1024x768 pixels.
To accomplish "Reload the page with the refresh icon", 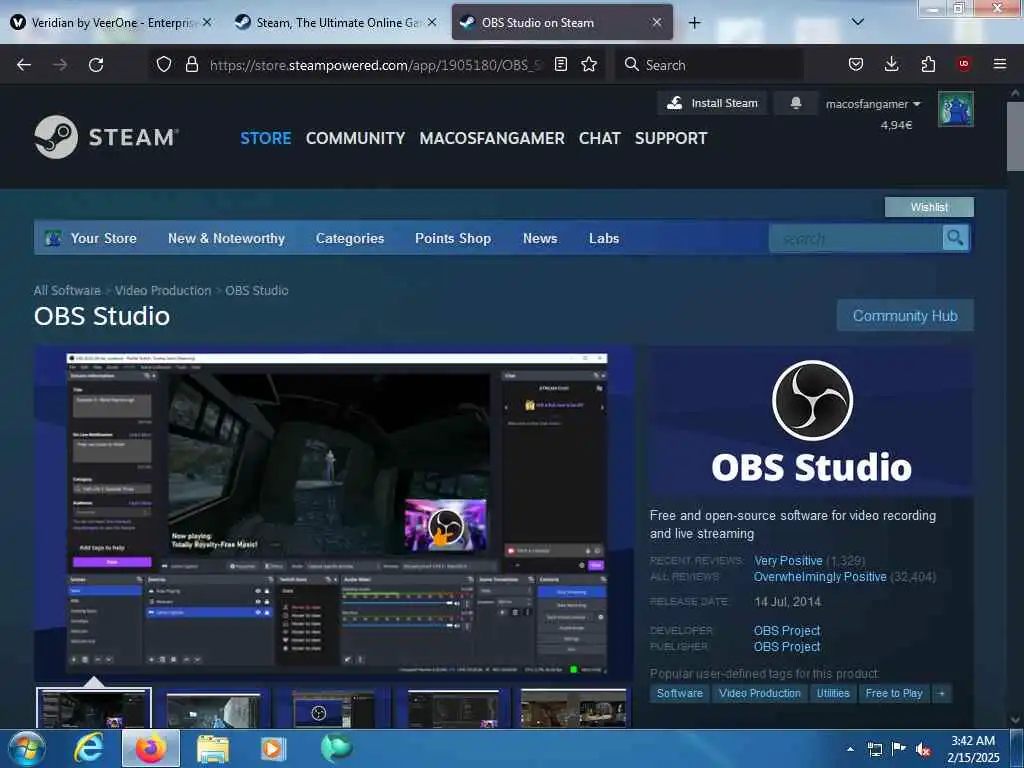I will click(x=96, y=65).
